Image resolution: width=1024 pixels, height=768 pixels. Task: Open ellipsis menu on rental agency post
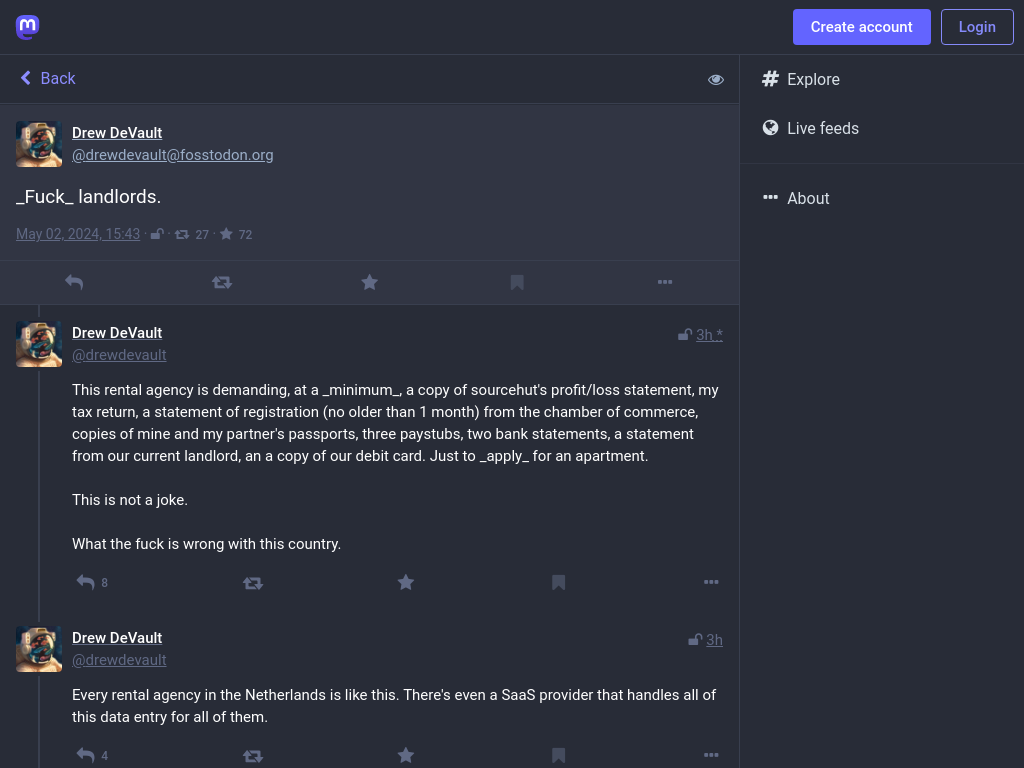click(711, 582)
